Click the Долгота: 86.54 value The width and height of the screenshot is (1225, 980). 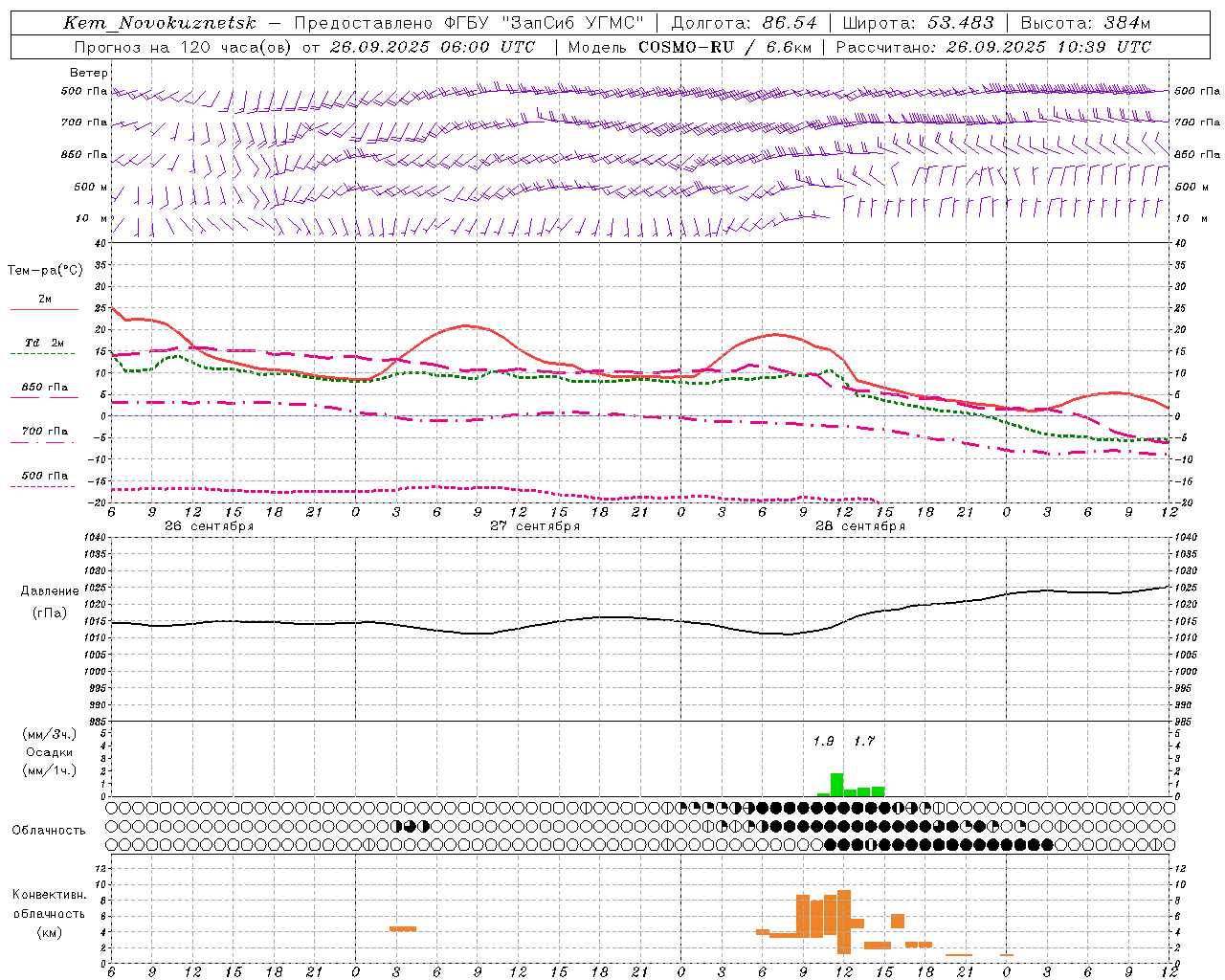744,23
